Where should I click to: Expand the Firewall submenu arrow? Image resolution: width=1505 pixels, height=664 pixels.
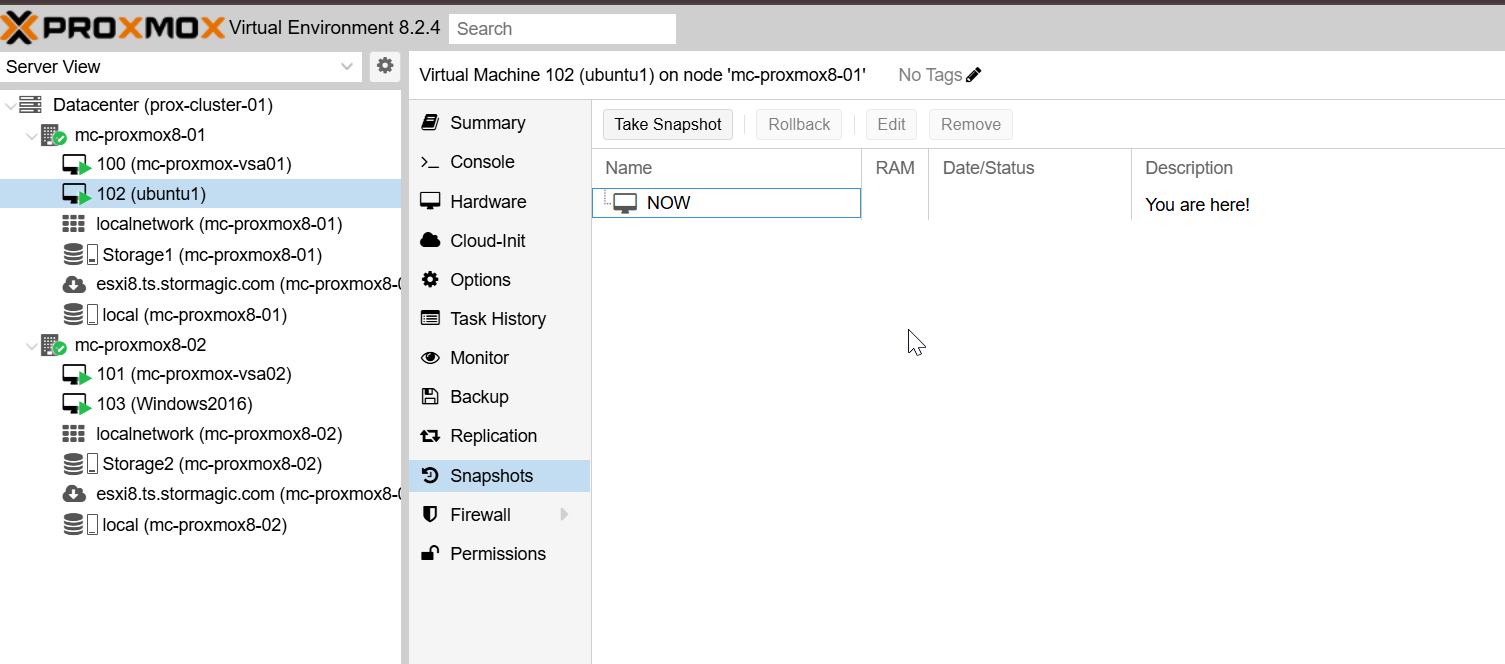pyautogui.click(x=564, y=514)
